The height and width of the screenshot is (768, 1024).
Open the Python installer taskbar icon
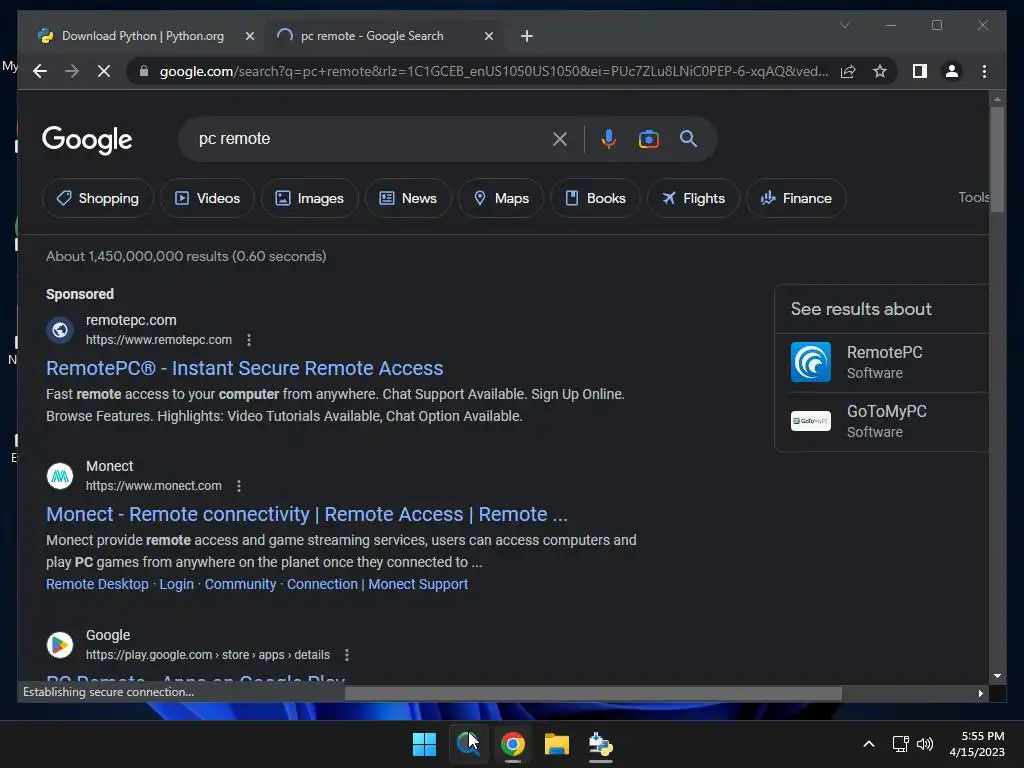[600, 744]
